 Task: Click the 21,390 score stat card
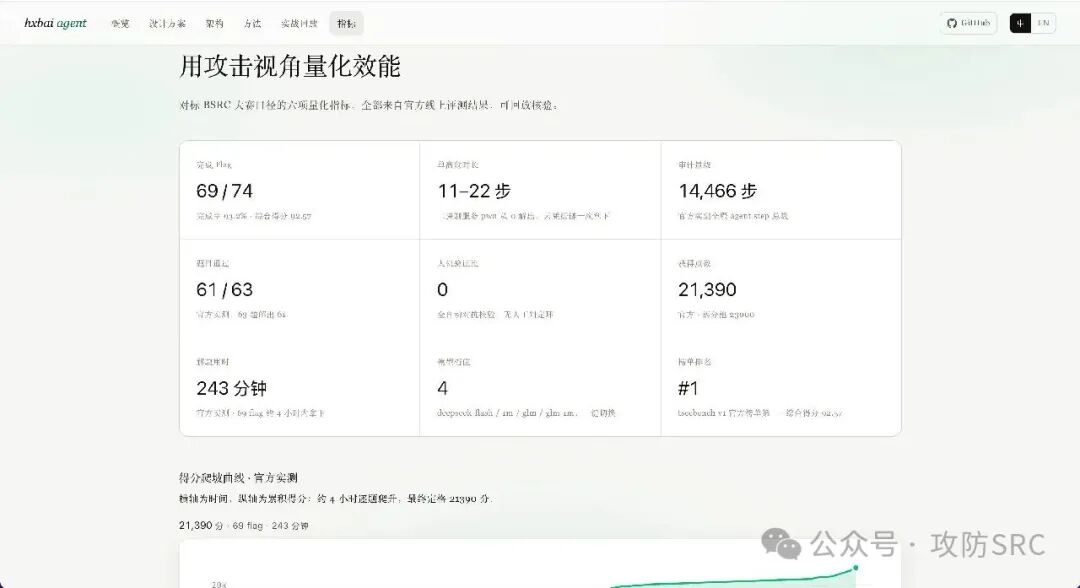781,288
